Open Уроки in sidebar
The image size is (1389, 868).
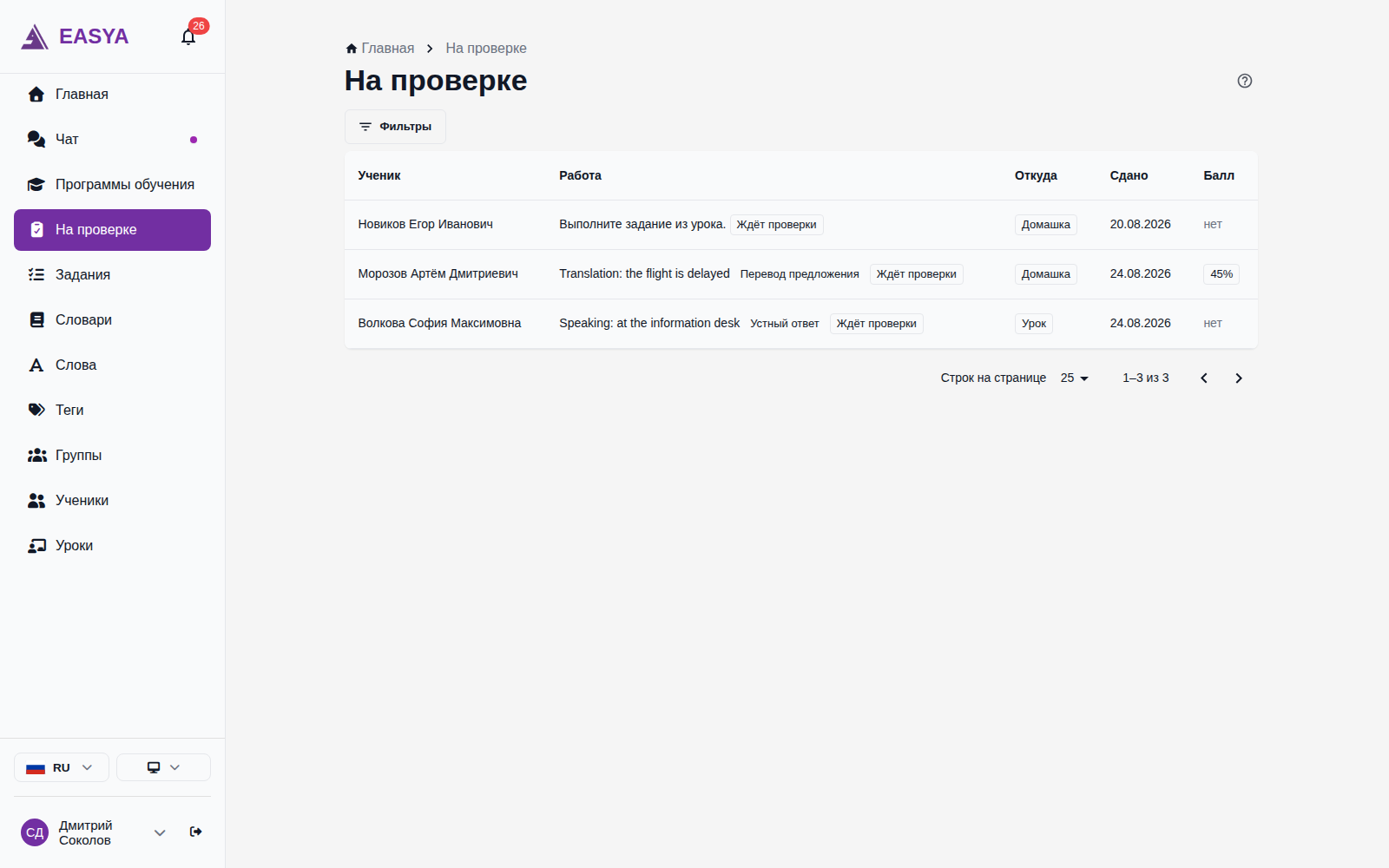coord(112,546)
